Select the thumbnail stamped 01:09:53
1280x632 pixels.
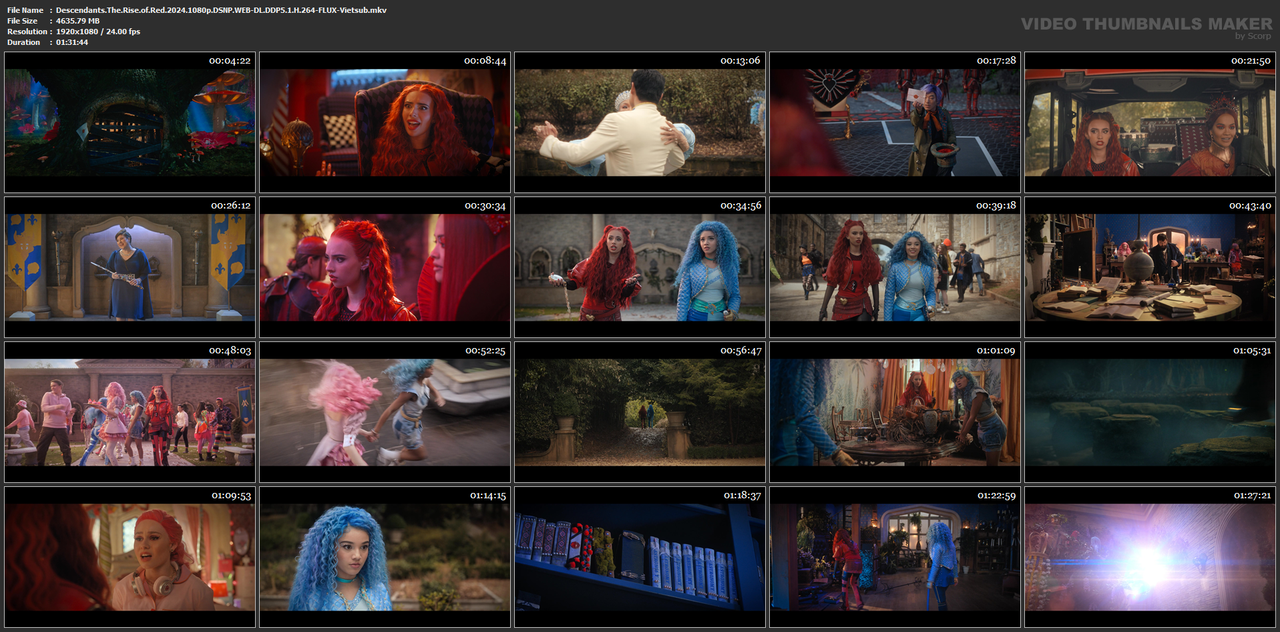click(x=130, y=557)
